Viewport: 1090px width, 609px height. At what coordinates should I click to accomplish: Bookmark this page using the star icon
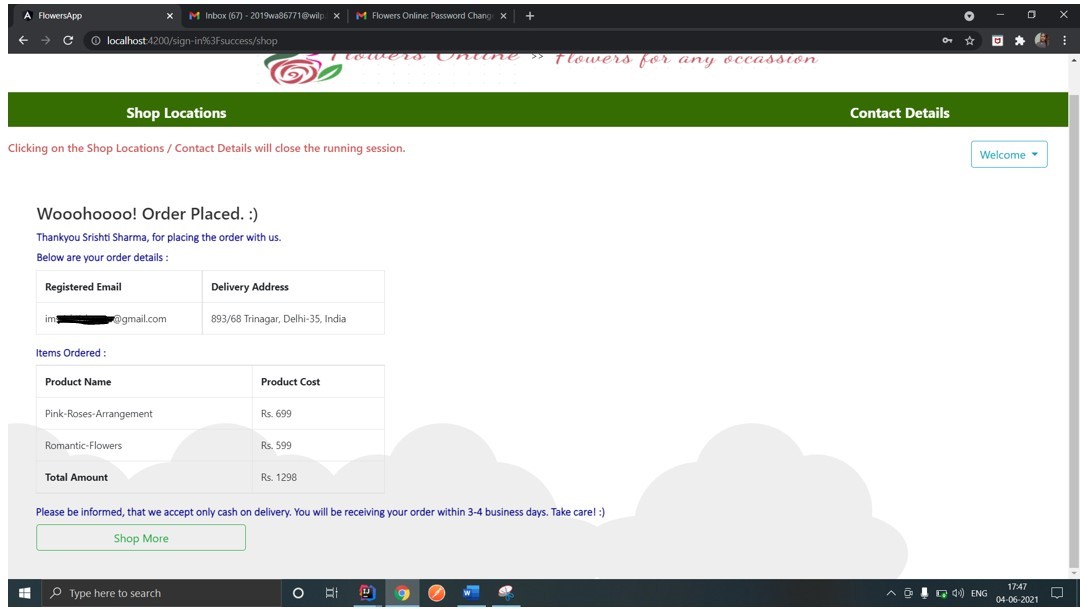(969, 41)
